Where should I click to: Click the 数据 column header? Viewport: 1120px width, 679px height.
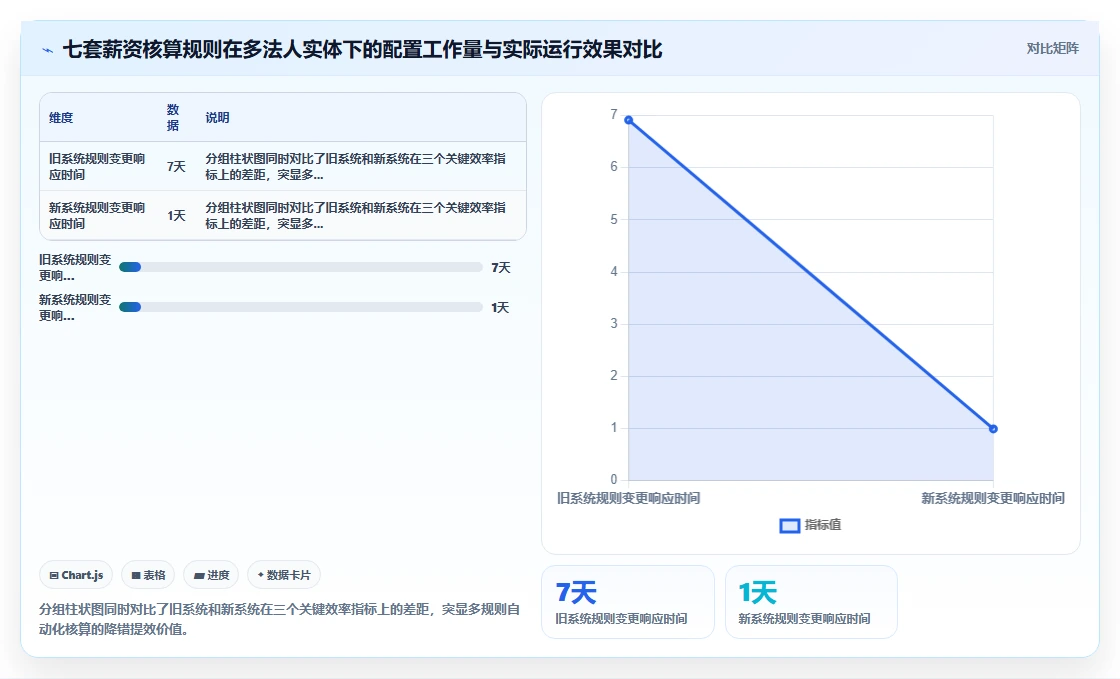coord(173,118)
